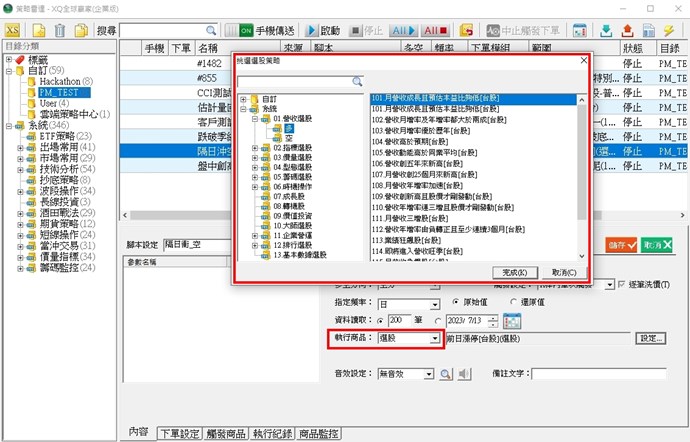Click the folder refresh icon in the toolbar
Screen dimensions: 690x442
coord(466,30)
